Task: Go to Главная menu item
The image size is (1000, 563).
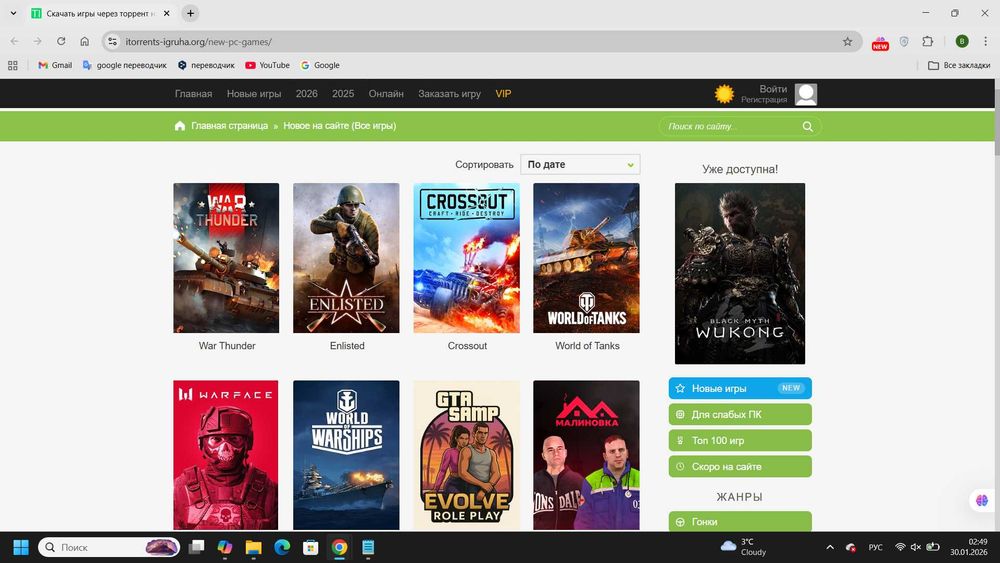Action: (193, 94)
